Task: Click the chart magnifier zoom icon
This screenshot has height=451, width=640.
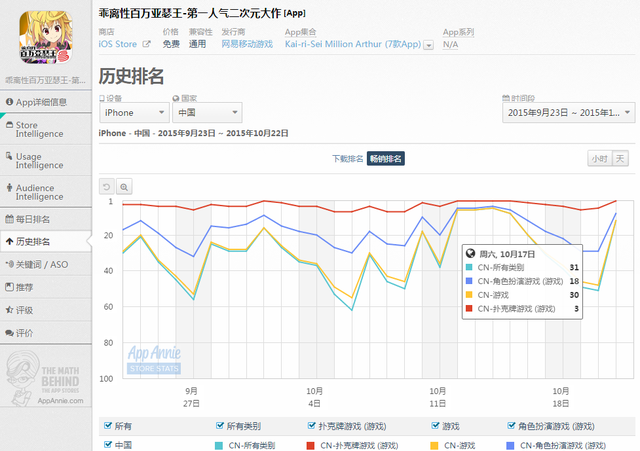Action: [x=124, y=187]
